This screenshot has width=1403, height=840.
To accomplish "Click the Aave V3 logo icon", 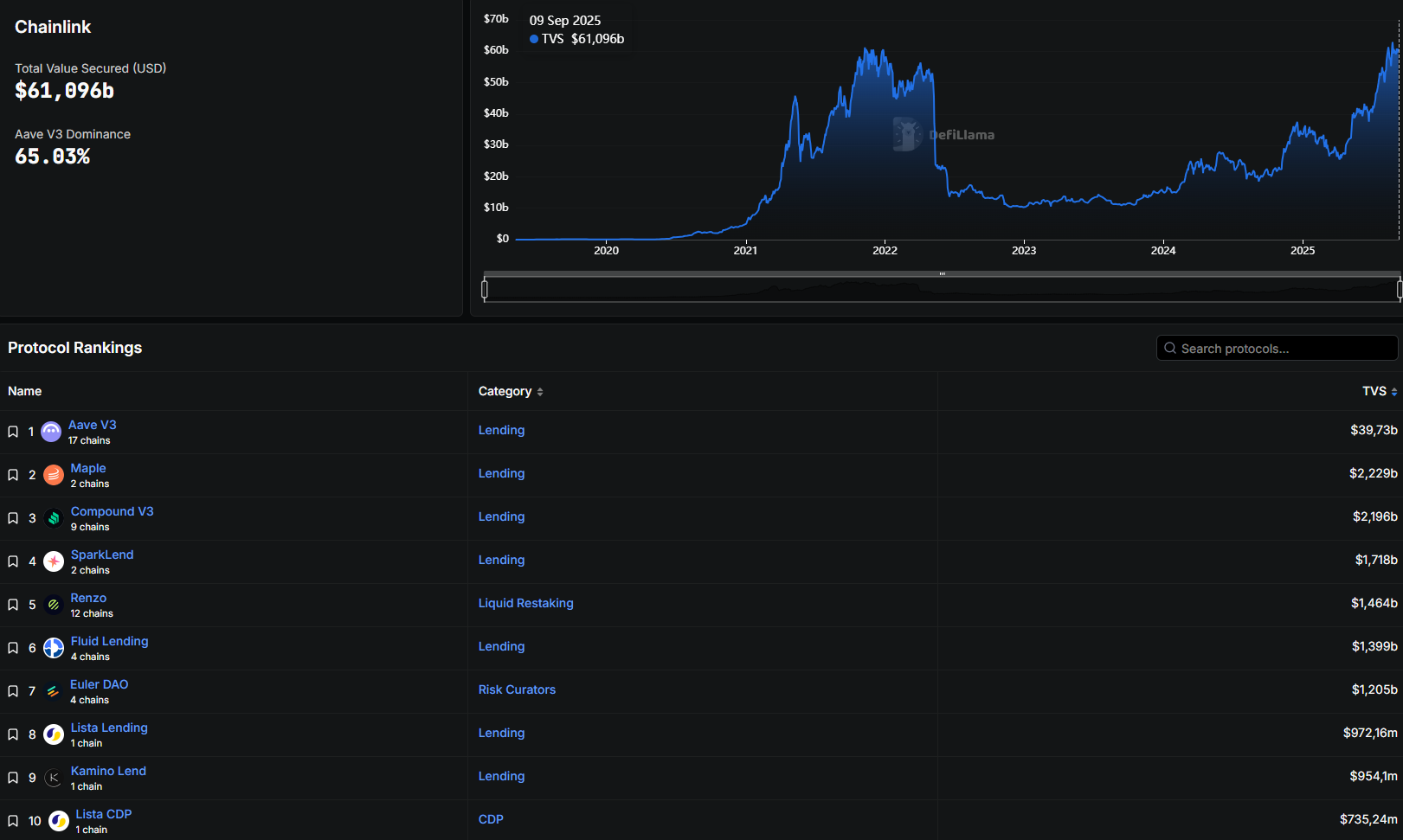I will click(51, 432).
